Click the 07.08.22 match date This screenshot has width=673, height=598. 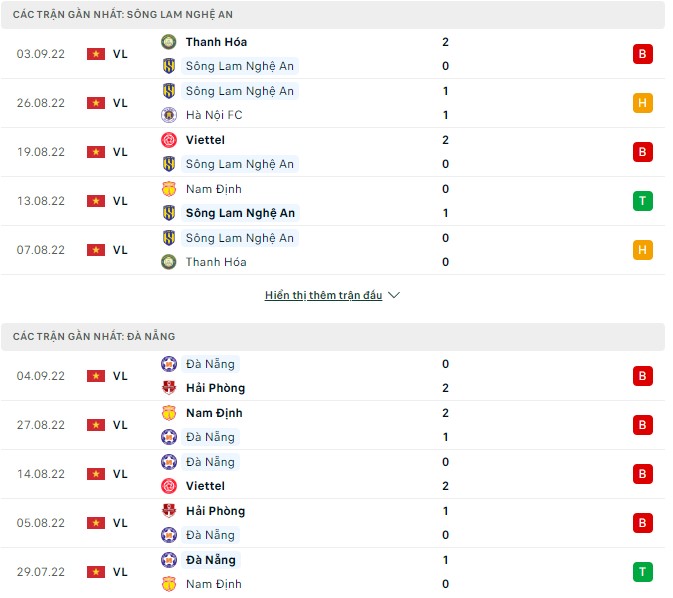(x=41, y=250)
